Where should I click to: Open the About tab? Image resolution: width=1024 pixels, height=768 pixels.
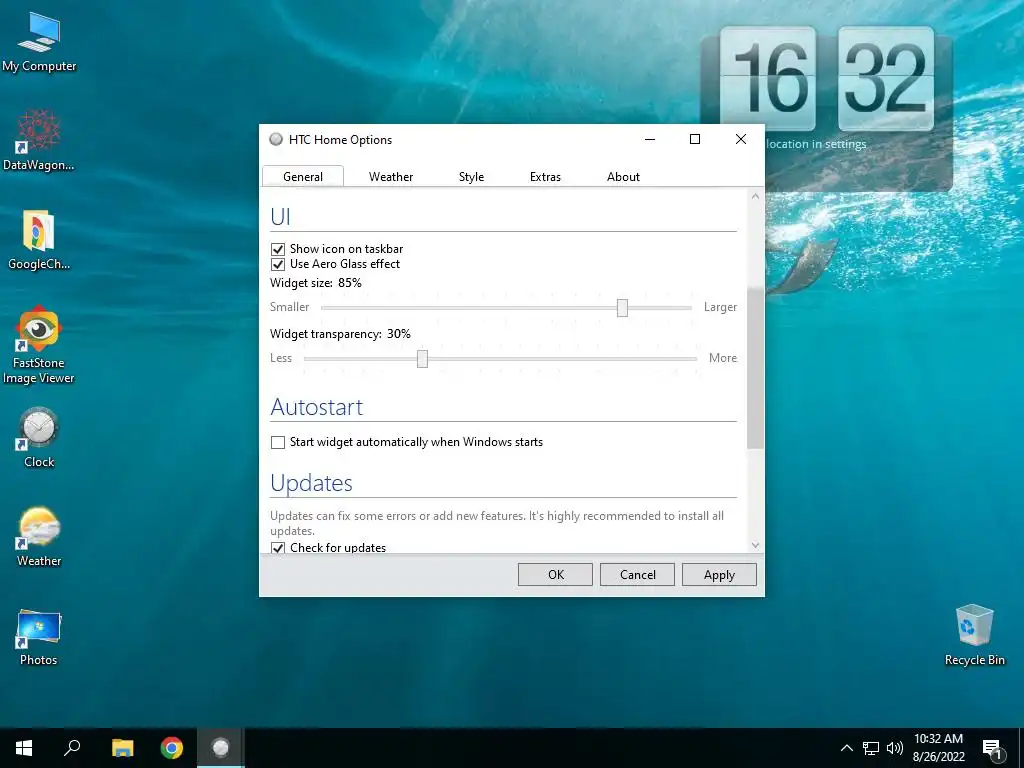623,176
